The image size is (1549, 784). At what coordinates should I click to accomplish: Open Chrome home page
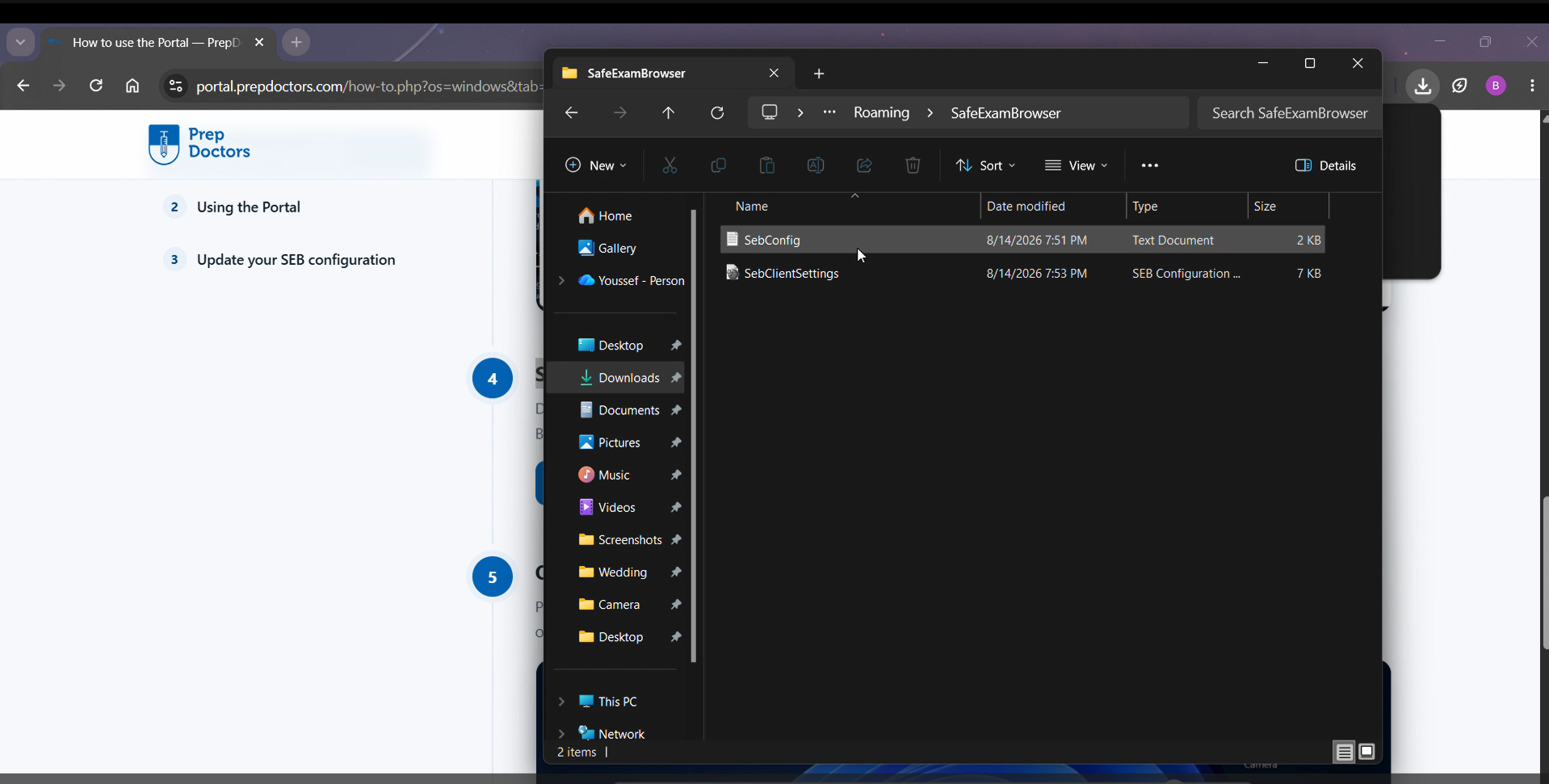click(132, 86)
